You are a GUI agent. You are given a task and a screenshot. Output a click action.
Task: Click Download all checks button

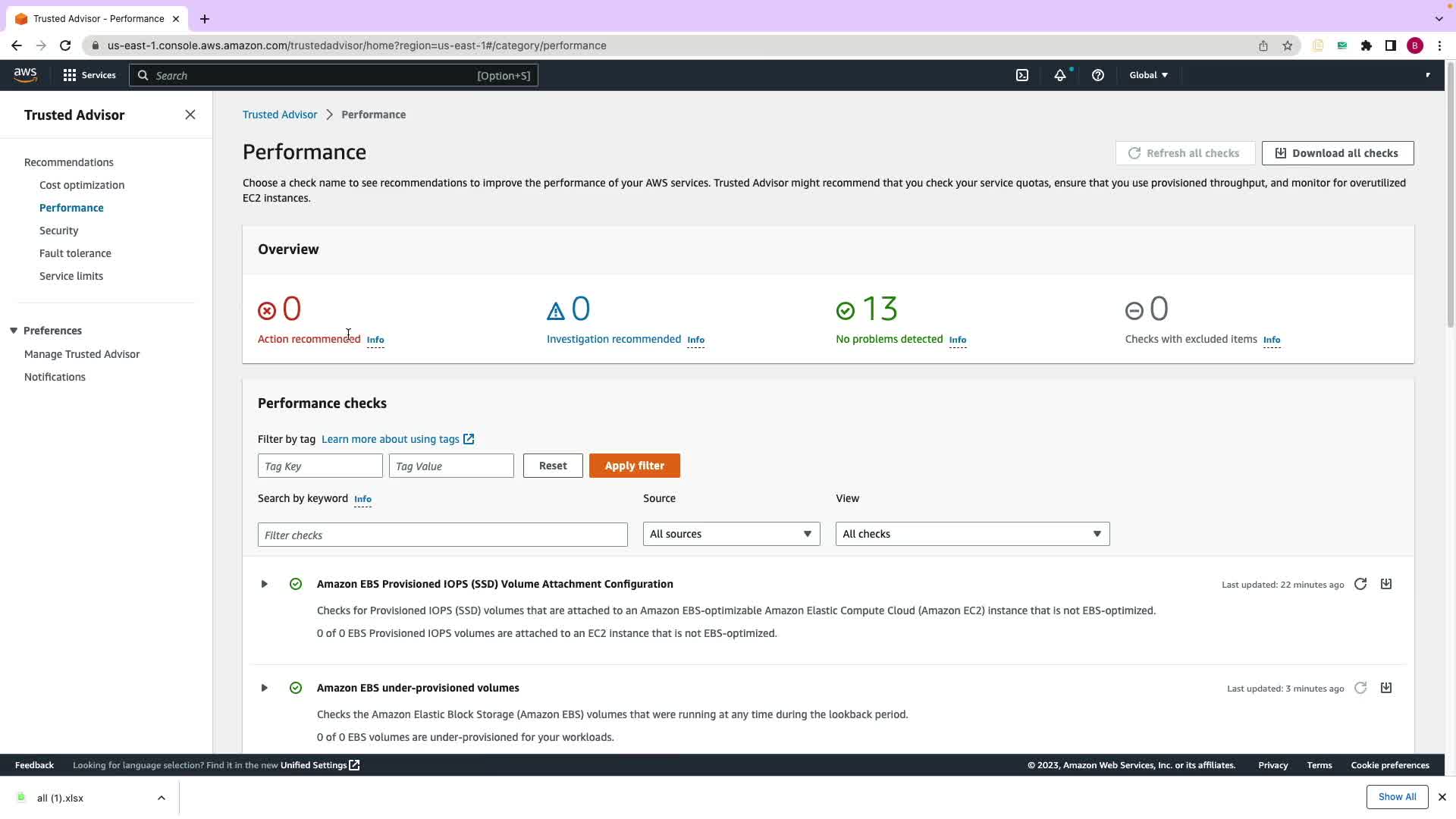tap(1337, 153)
